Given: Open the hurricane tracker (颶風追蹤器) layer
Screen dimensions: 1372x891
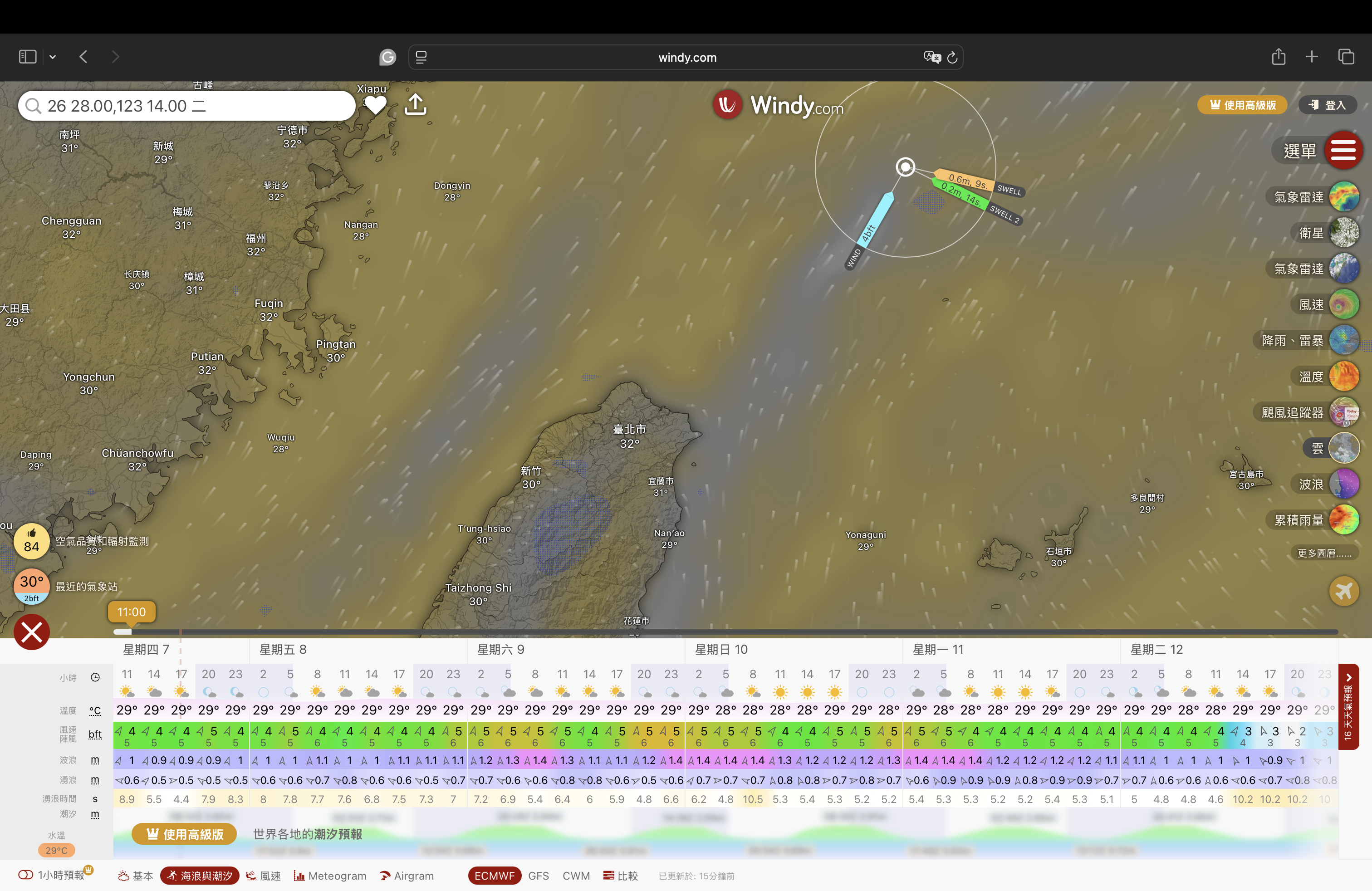Looking at the screenshot, I should [x=1344, y=413].
